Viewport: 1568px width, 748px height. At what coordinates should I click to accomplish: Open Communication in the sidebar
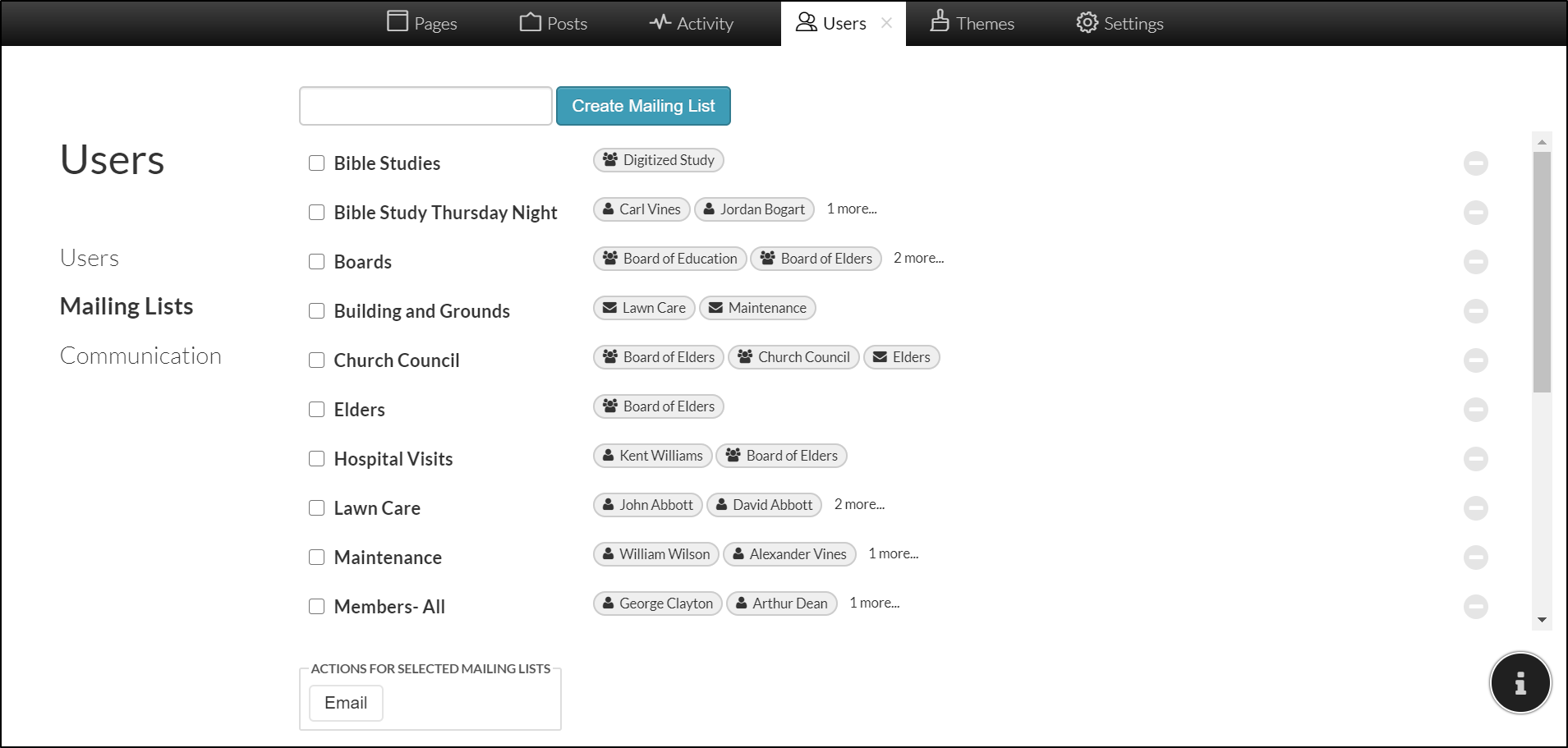tap(140, 356)
